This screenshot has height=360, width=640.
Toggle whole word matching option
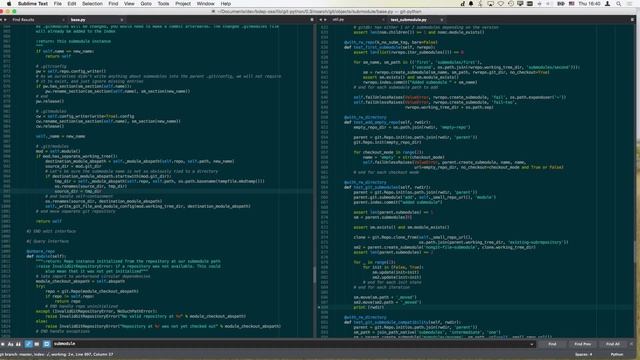pyautogui.click(x=18, y=344)
